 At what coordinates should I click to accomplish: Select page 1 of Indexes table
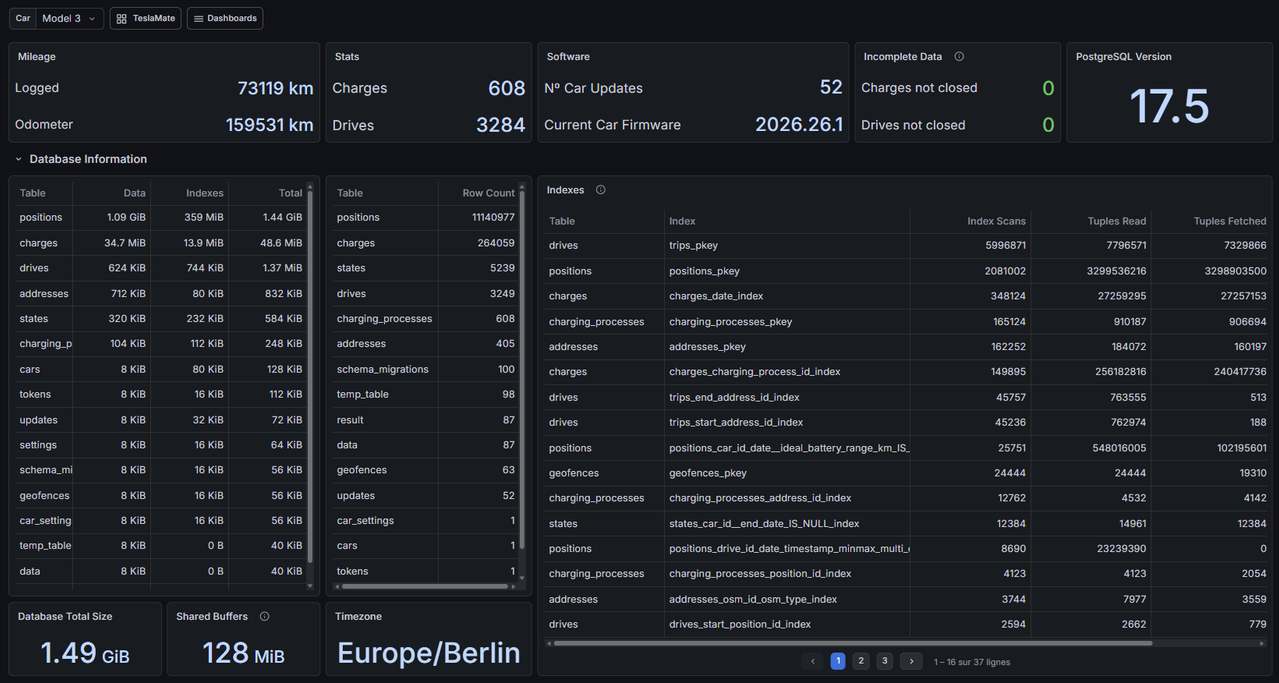[838, 661]
